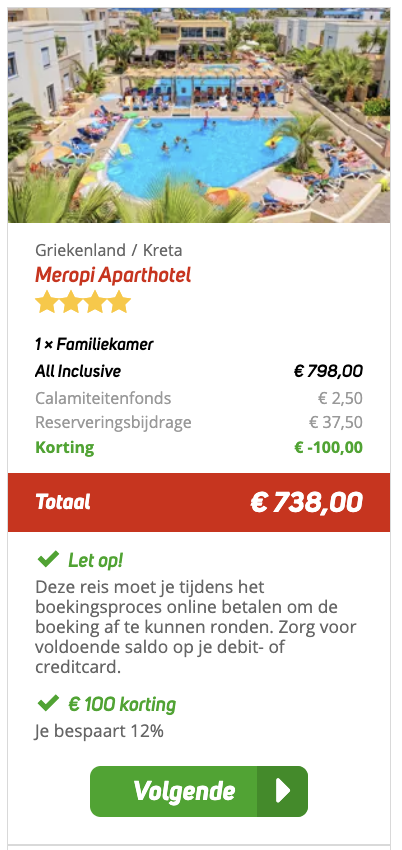This screenshot has height=850, width=402.
Task: Click the € 100 korting heading
Action: point(122,704)
